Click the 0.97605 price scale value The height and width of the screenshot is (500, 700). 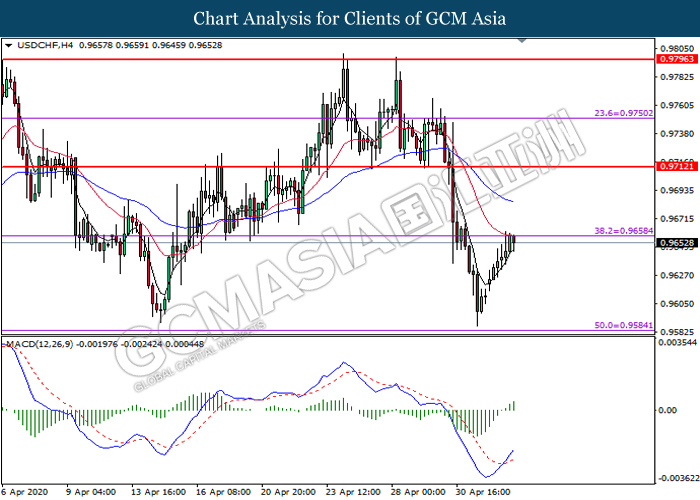click(677, 105)
